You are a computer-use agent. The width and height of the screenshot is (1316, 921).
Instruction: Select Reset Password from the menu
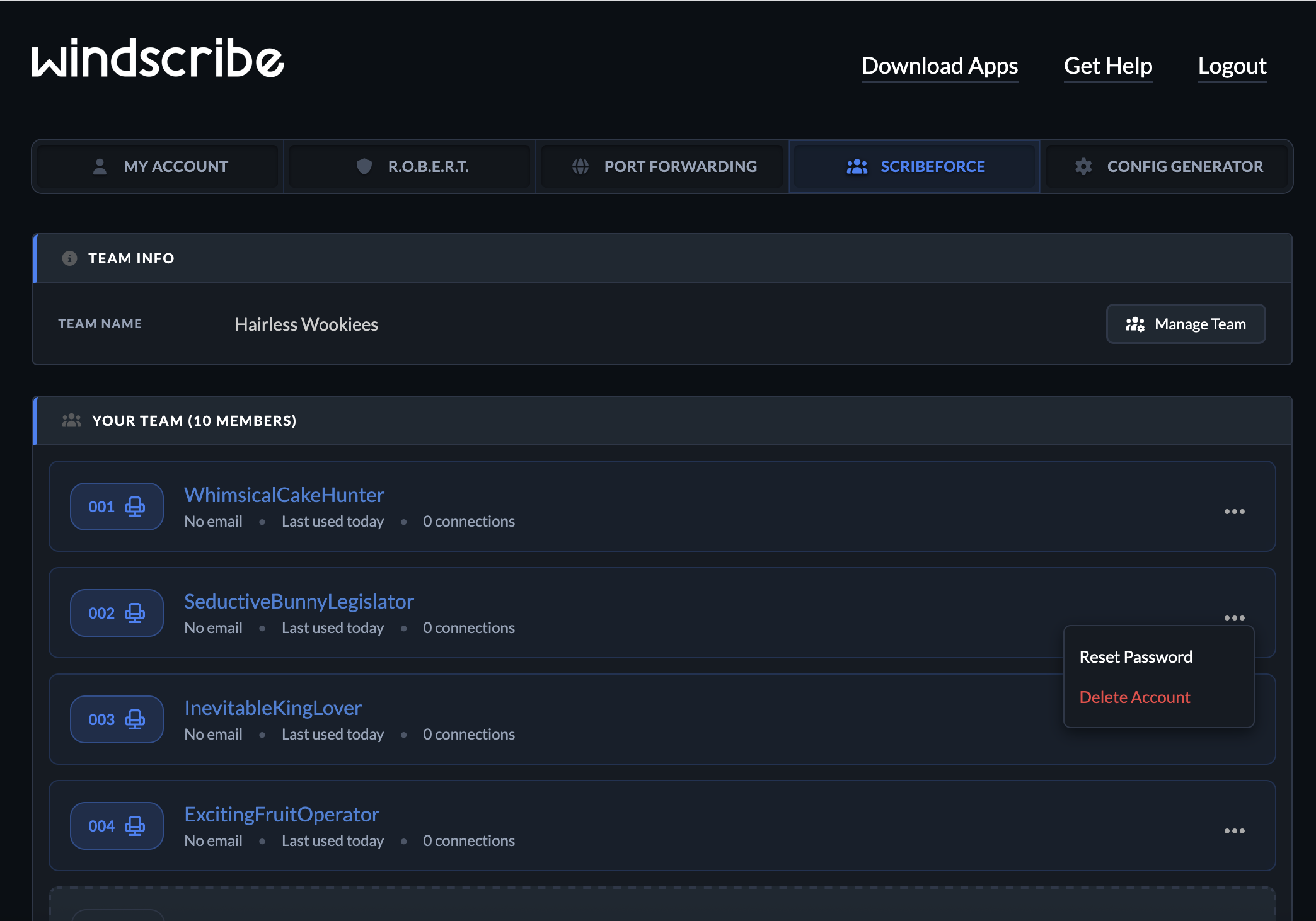(x=1136, y=657)
